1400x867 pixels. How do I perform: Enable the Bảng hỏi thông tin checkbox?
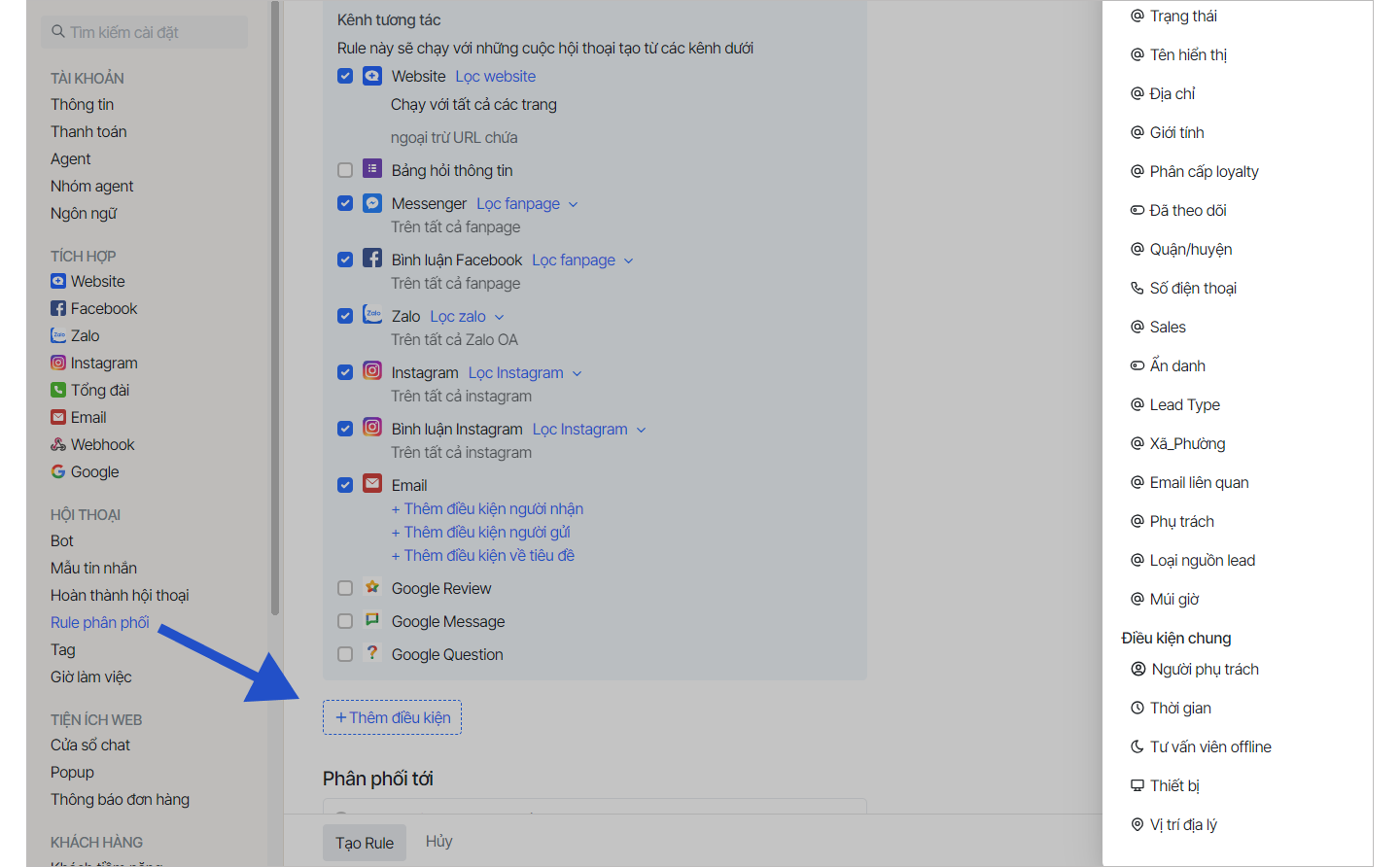pos(345,170)
